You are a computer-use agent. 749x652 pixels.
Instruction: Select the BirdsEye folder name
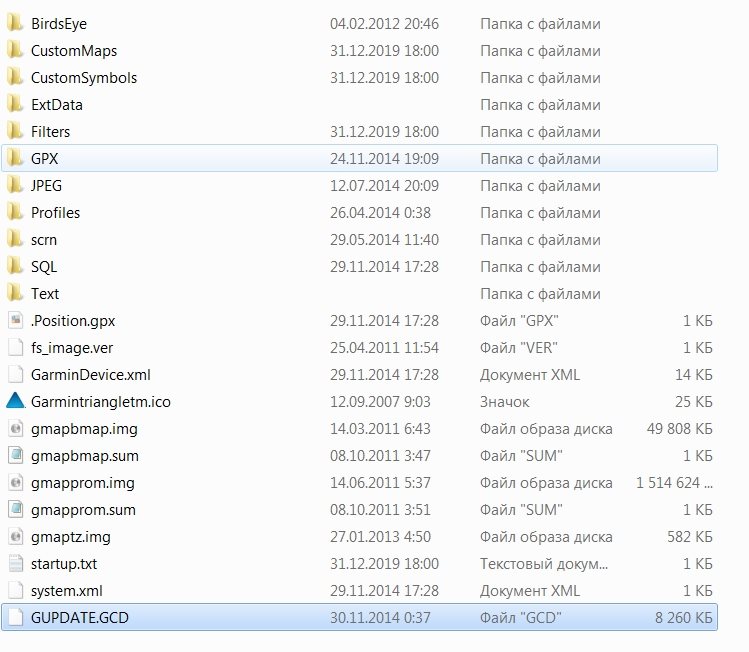[59, 24]
